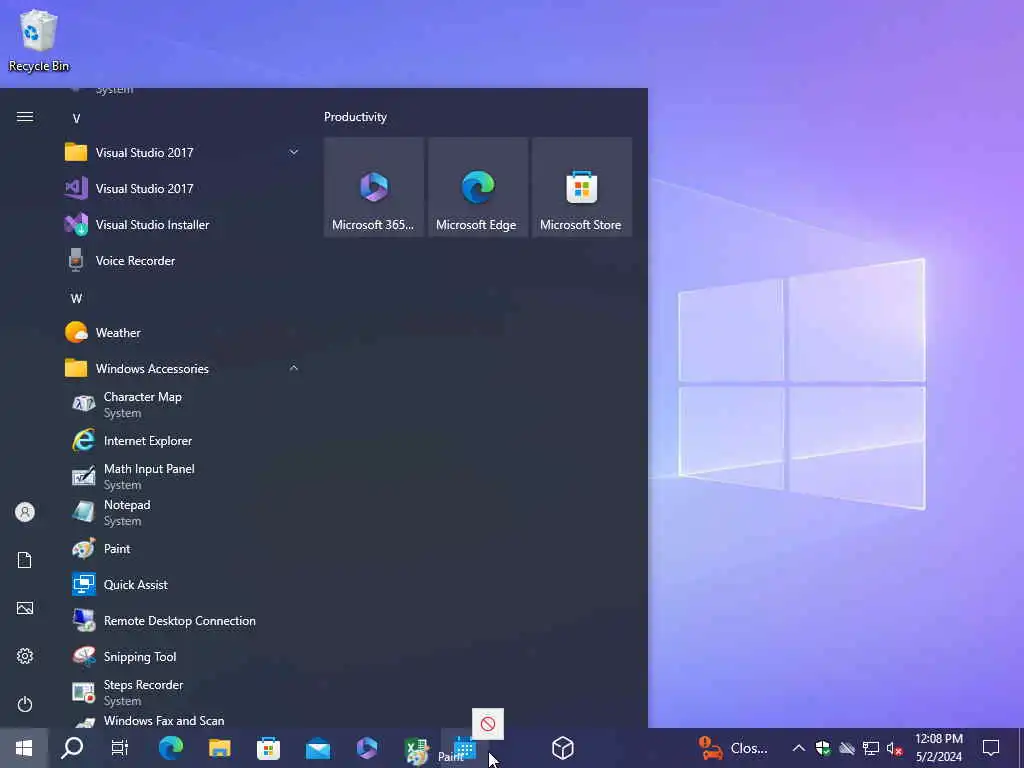Open the Recycle Bin desktop icon
The image size is (1024, 768).
pyautogui.click(x=39, y=40)
